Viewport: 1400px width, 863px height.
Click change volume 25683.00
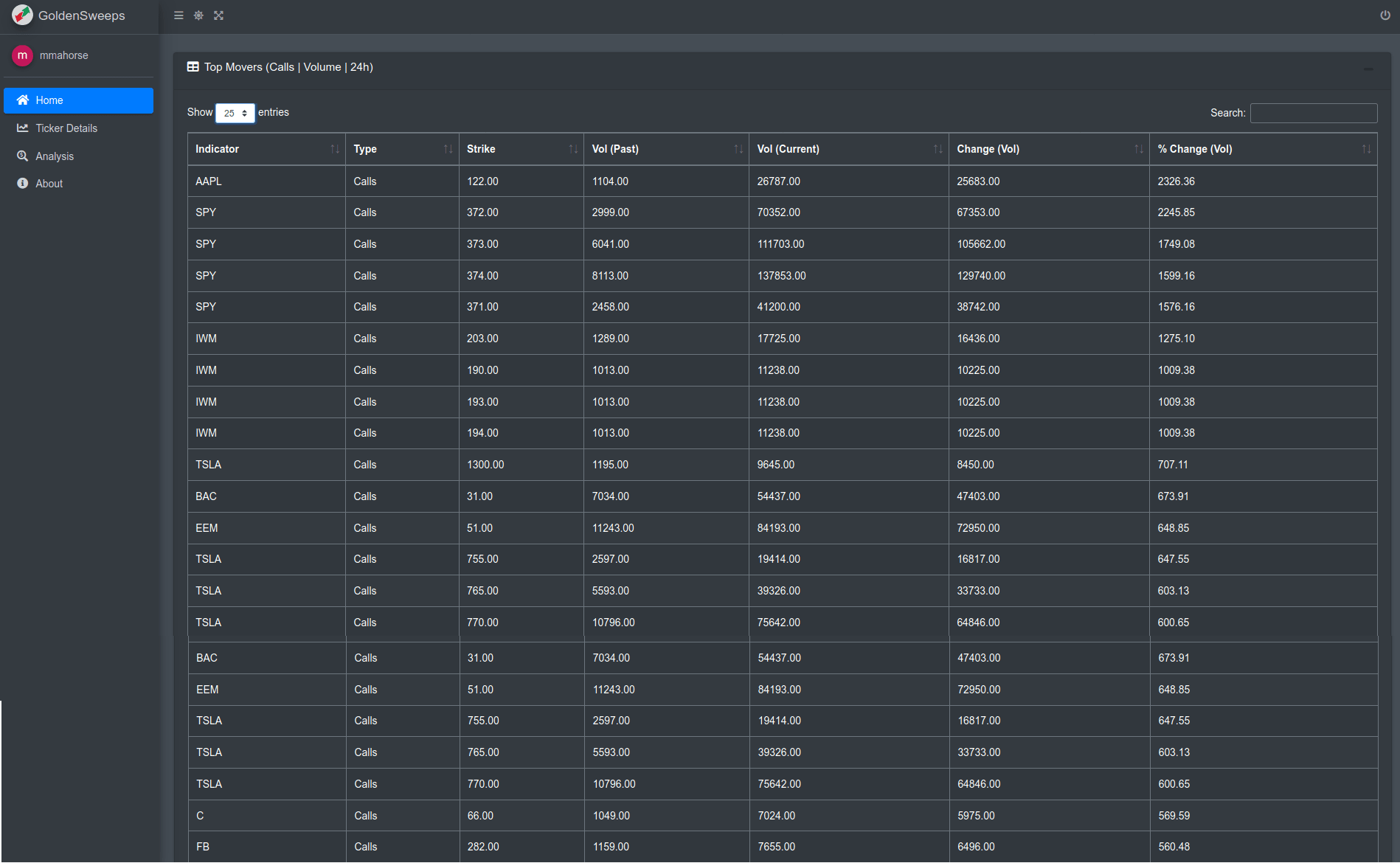979,181
